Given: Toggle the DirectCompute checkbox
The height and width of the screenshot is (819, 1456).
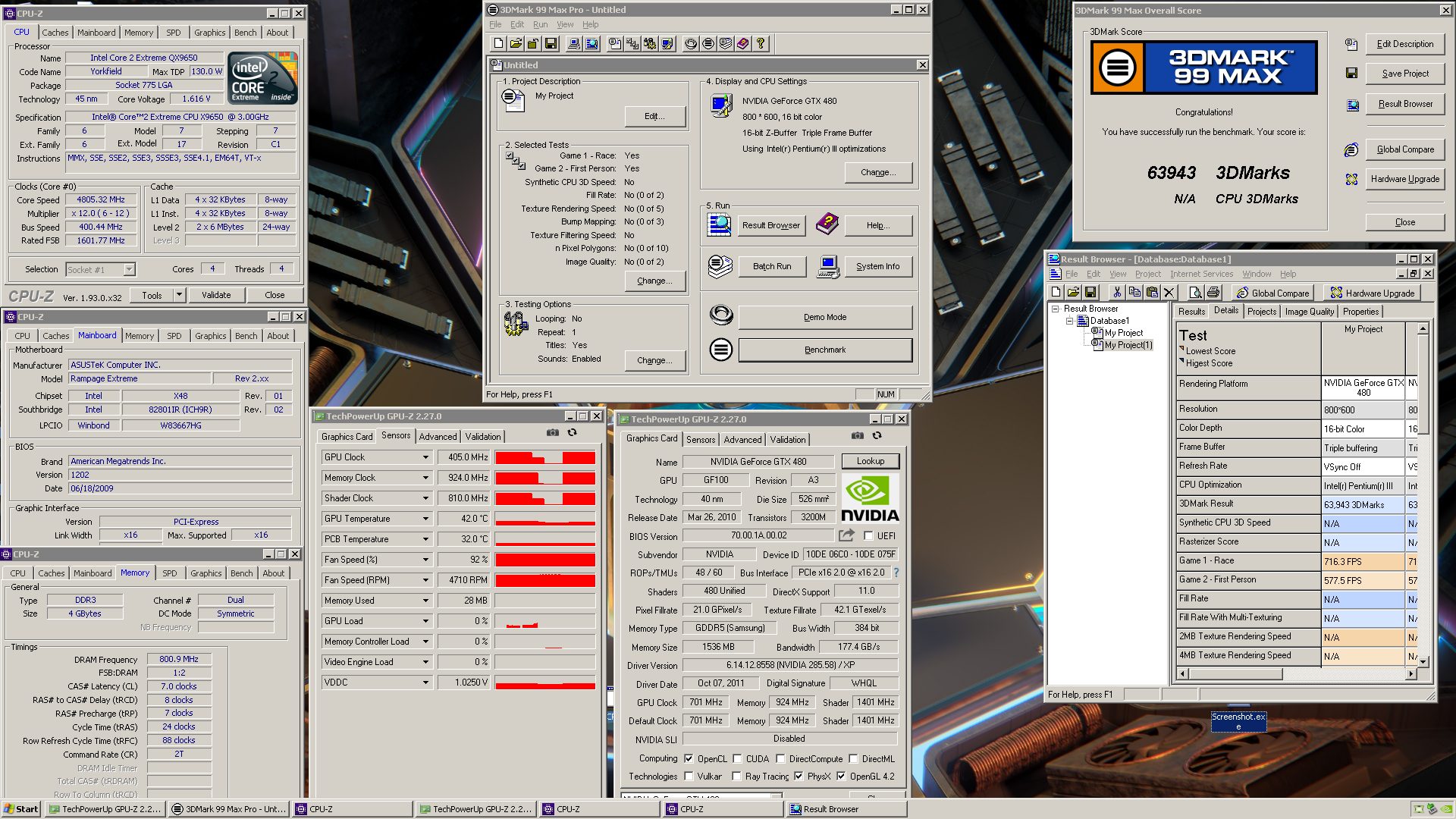Looking at the screenshot, I should click(780, 758).
